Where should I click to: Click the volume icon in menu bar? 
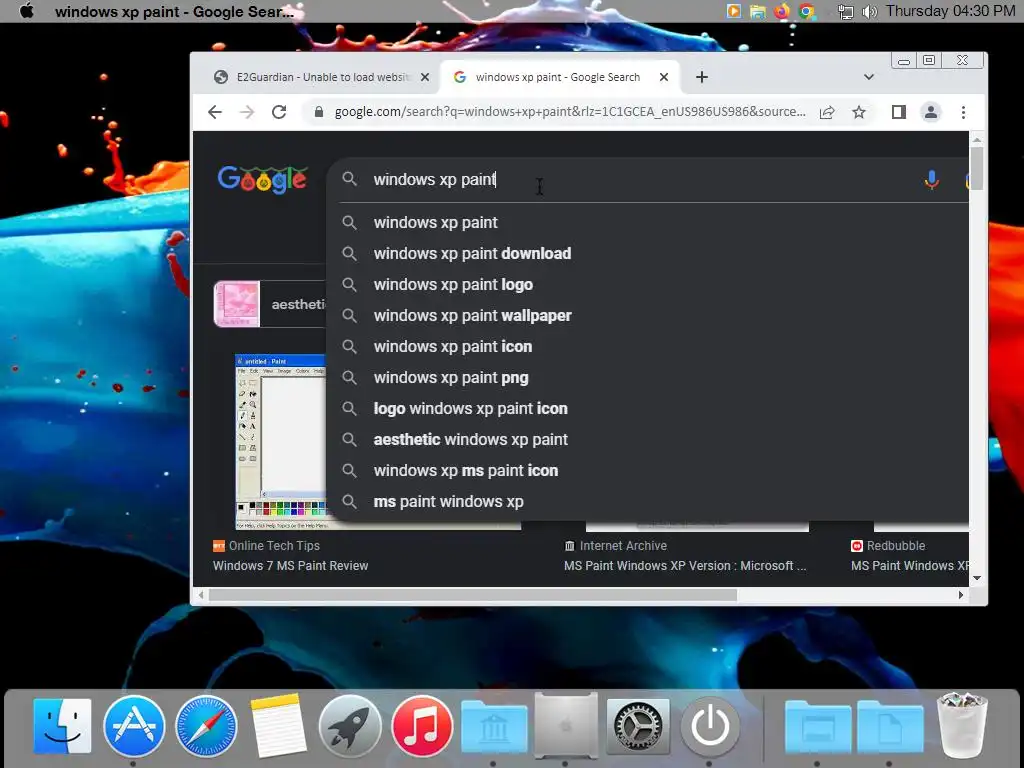(x=869, y=12)
